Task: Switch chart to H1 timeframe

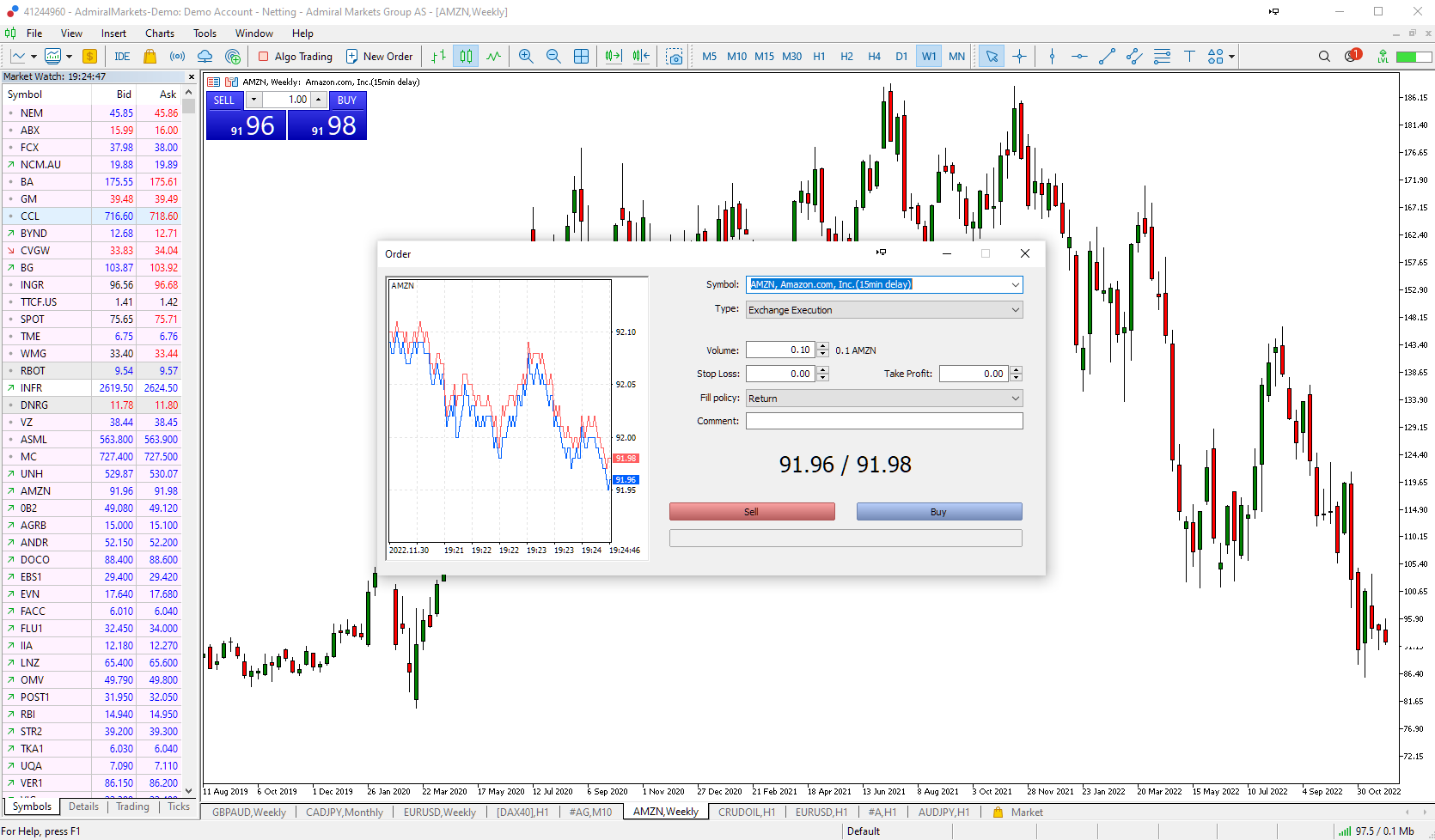Action: (819, 57)
